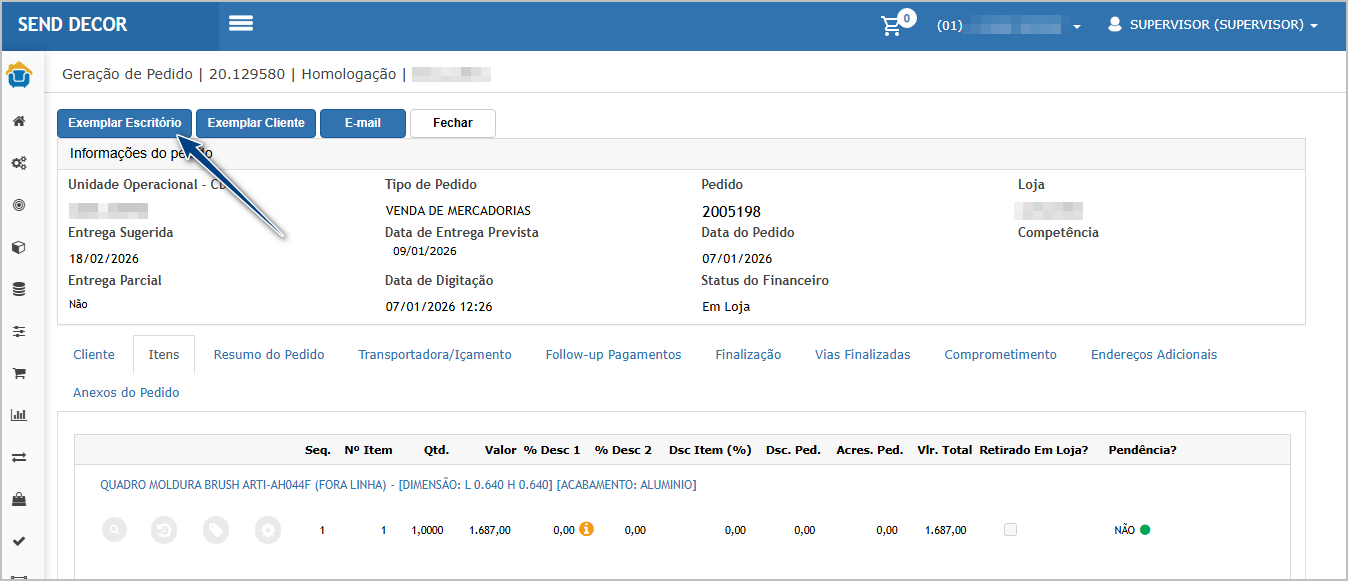
Task: Go to home via sidebar house icon
Action: point(18,121)
